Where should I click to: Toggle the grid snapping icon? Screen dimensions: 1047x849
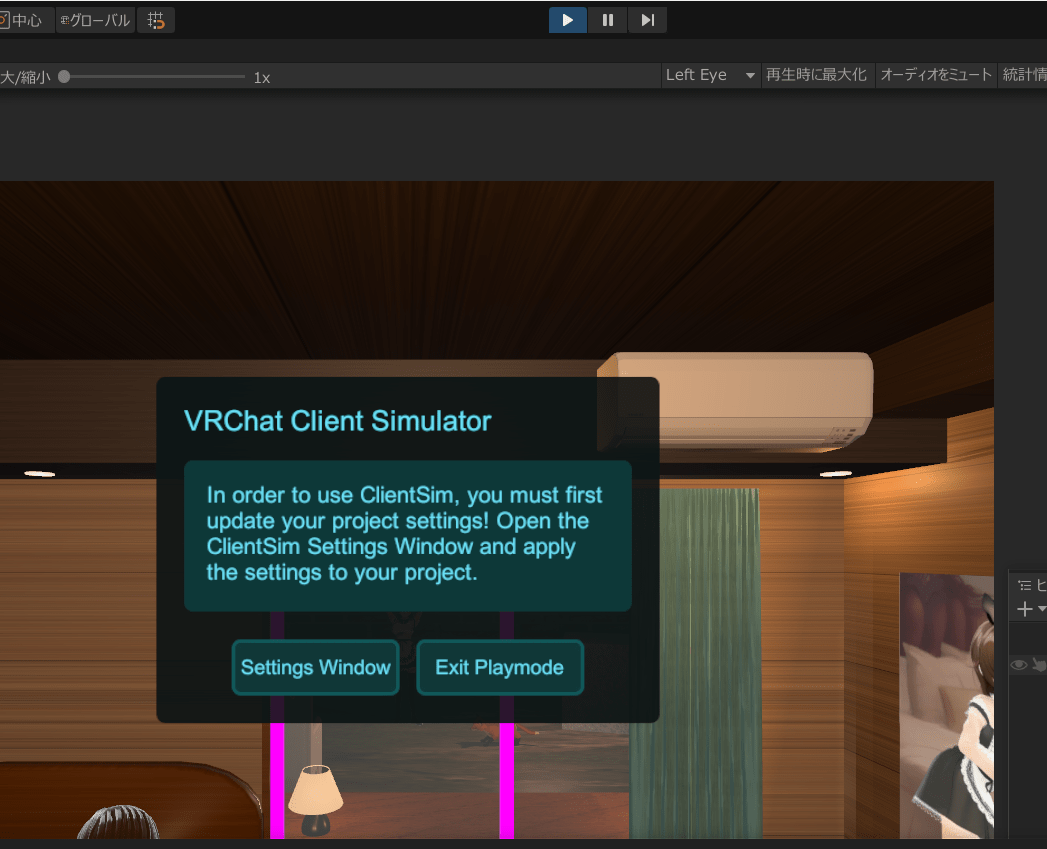click(x=156, y=20)
